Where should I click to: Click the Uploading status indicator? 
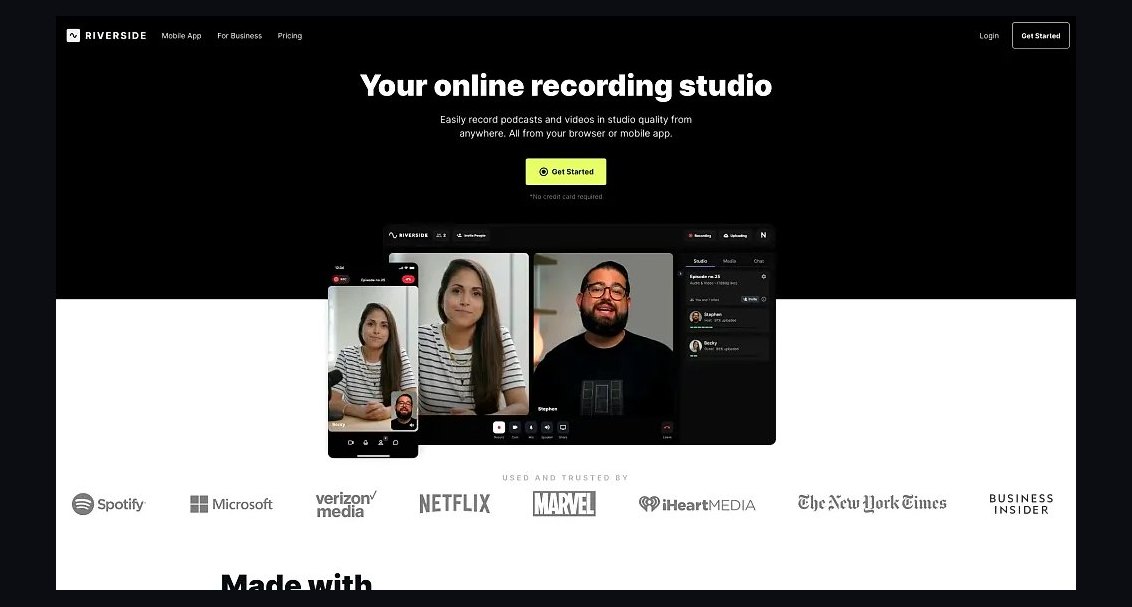click(x=734, y=235)
